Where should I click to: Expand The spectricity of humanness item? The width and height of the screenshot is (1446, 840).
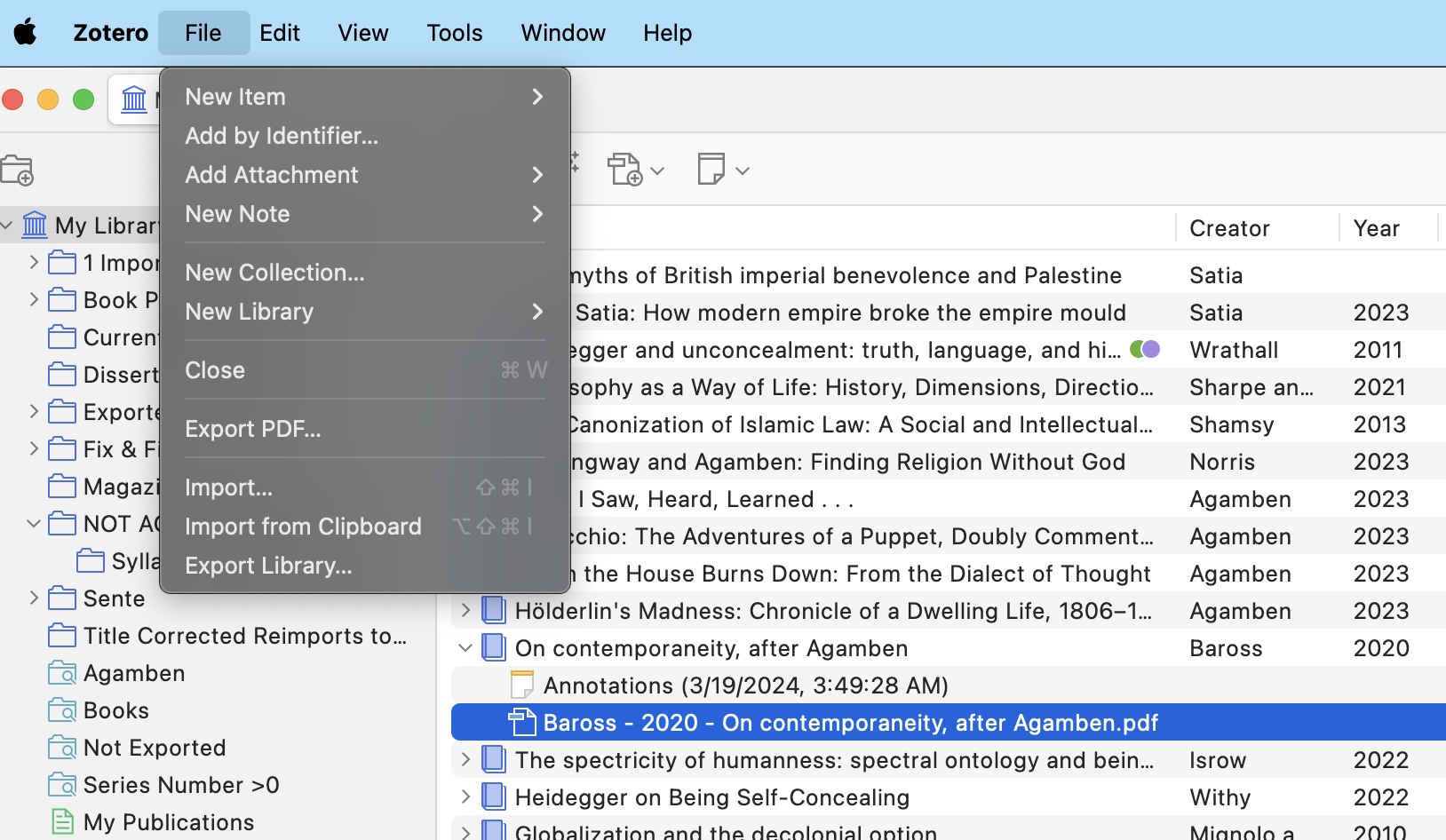(465, 759)
